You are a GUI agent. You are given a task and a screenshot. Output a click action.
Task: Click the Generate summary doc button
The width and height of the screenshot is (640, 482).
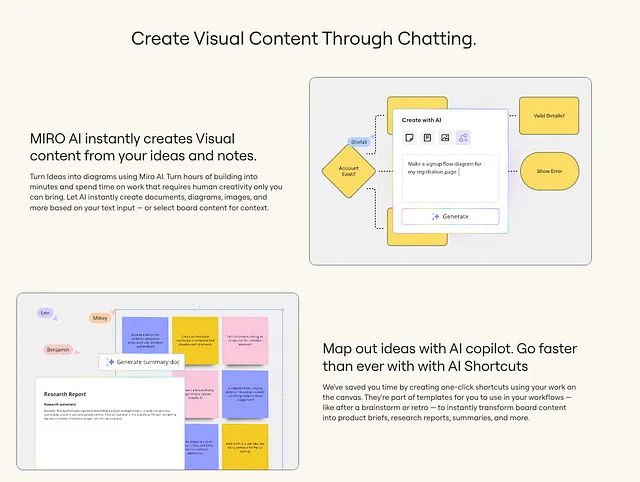point(142,362)
